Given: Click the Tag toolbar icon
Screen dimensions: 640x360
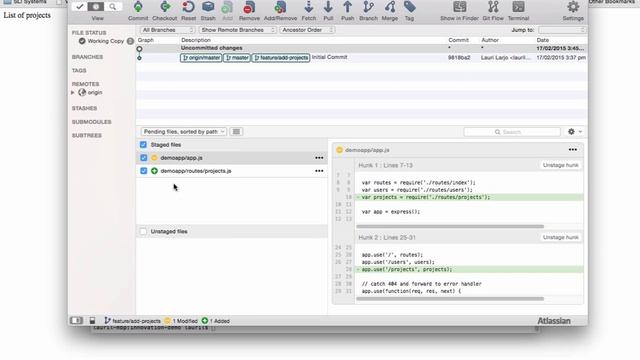Looking at the screenshot, I should (409, 7).
